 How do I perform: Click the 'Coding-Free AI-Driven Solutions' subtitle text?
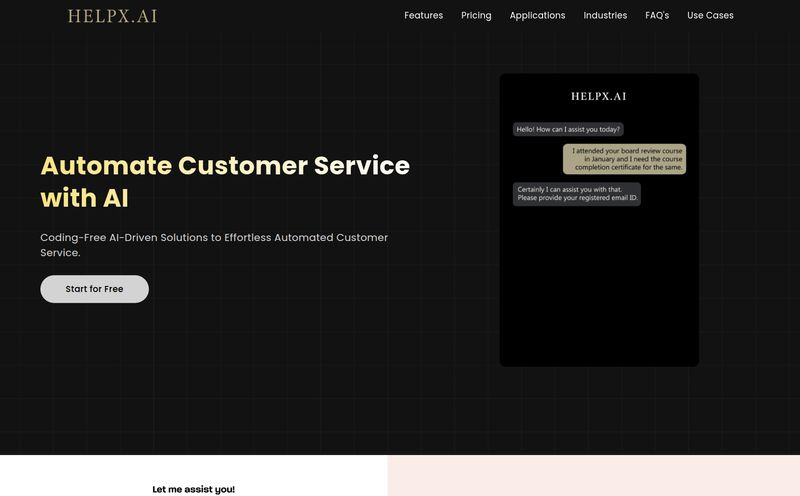click(x=214, y=245)
